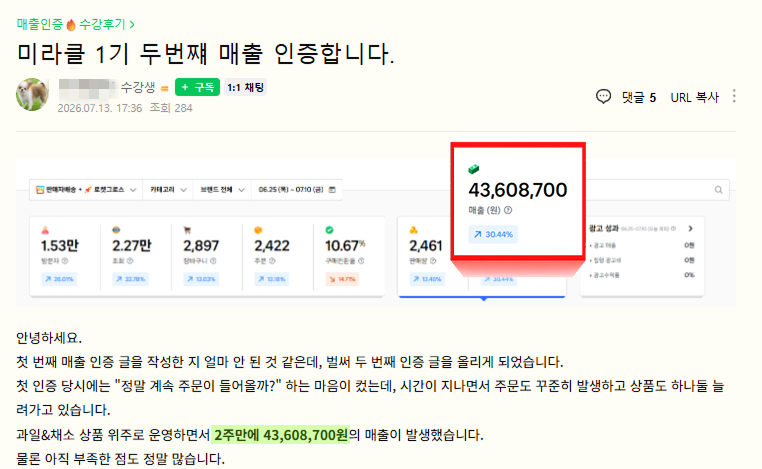Click the 조회 284 view count
This screenshot has width=762, height=469.
171,108
